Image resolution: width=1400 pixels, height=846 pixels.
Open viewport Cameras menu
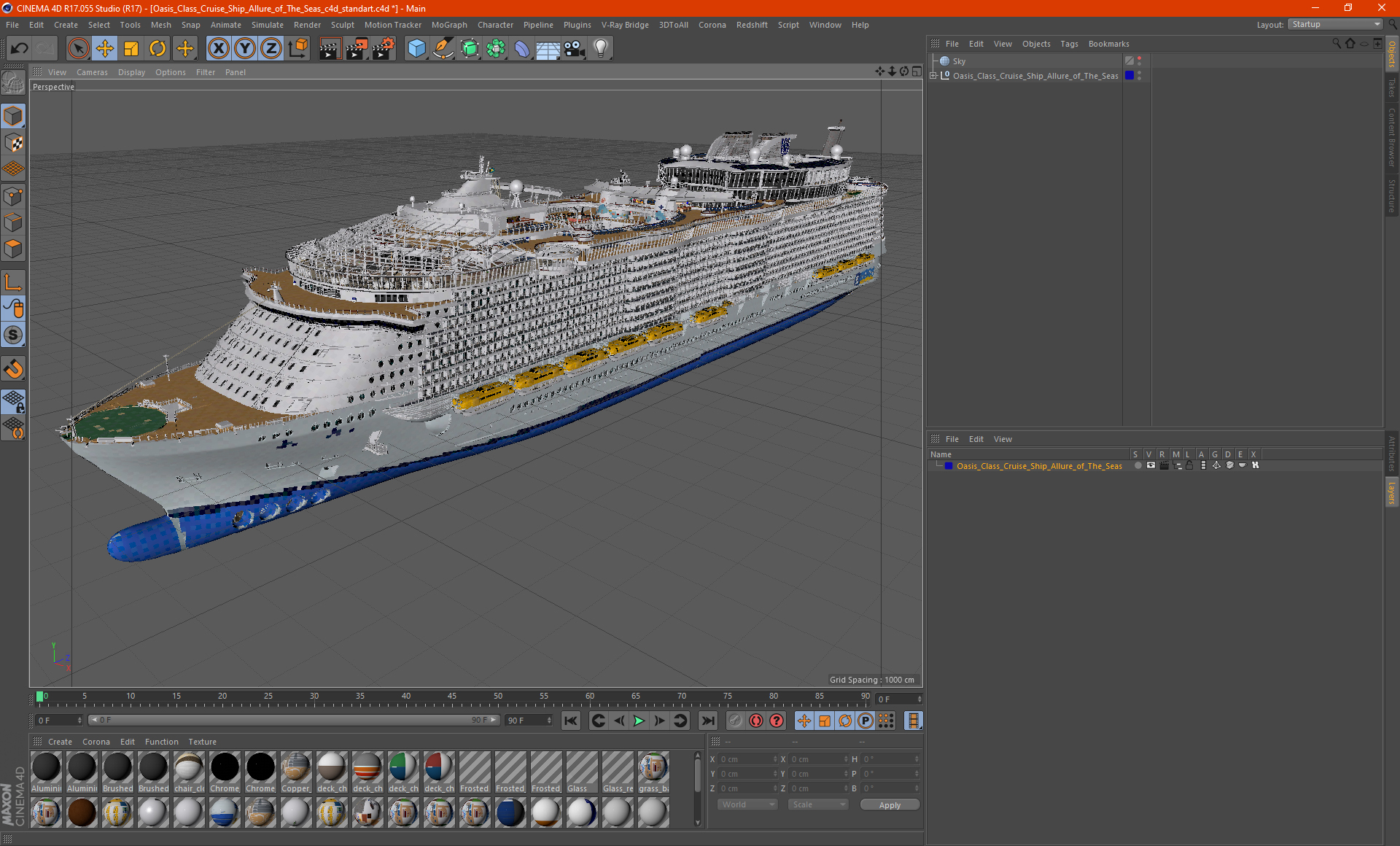coord(92,72)
